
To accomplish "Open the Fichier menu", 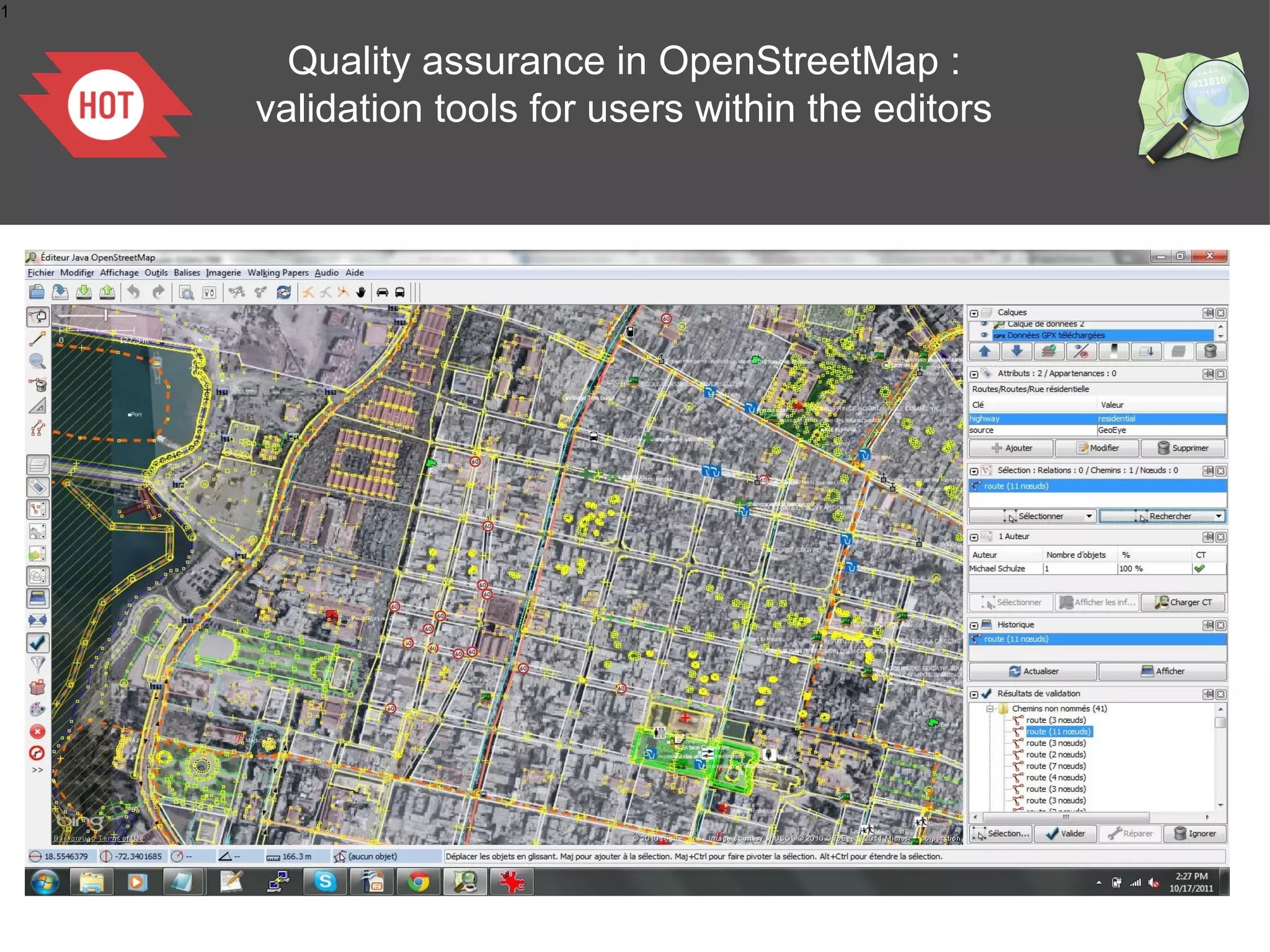I will [41, 273].
